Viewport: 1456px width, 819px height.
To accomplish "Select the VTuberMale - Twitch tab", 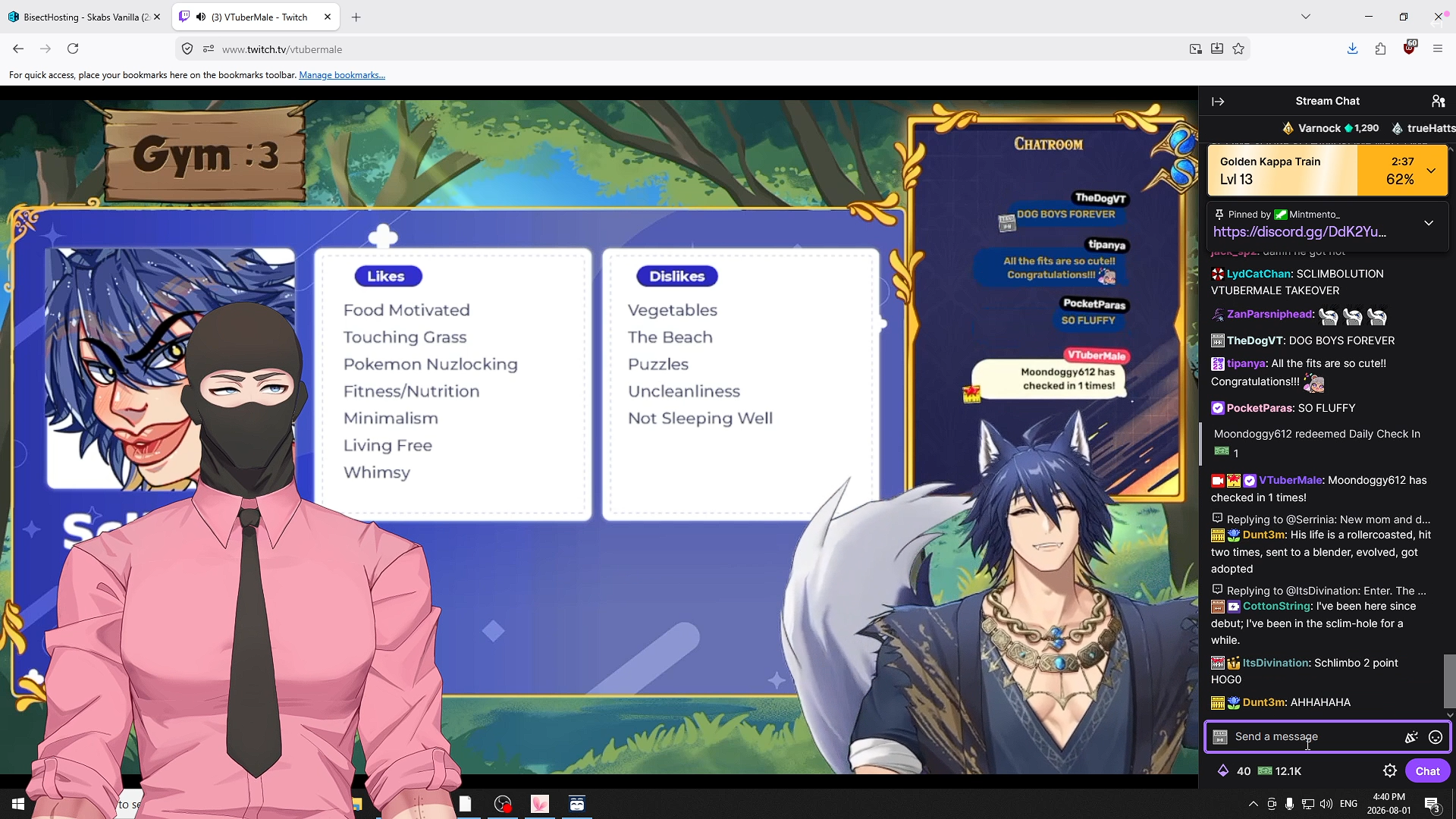I will point(256,17).
